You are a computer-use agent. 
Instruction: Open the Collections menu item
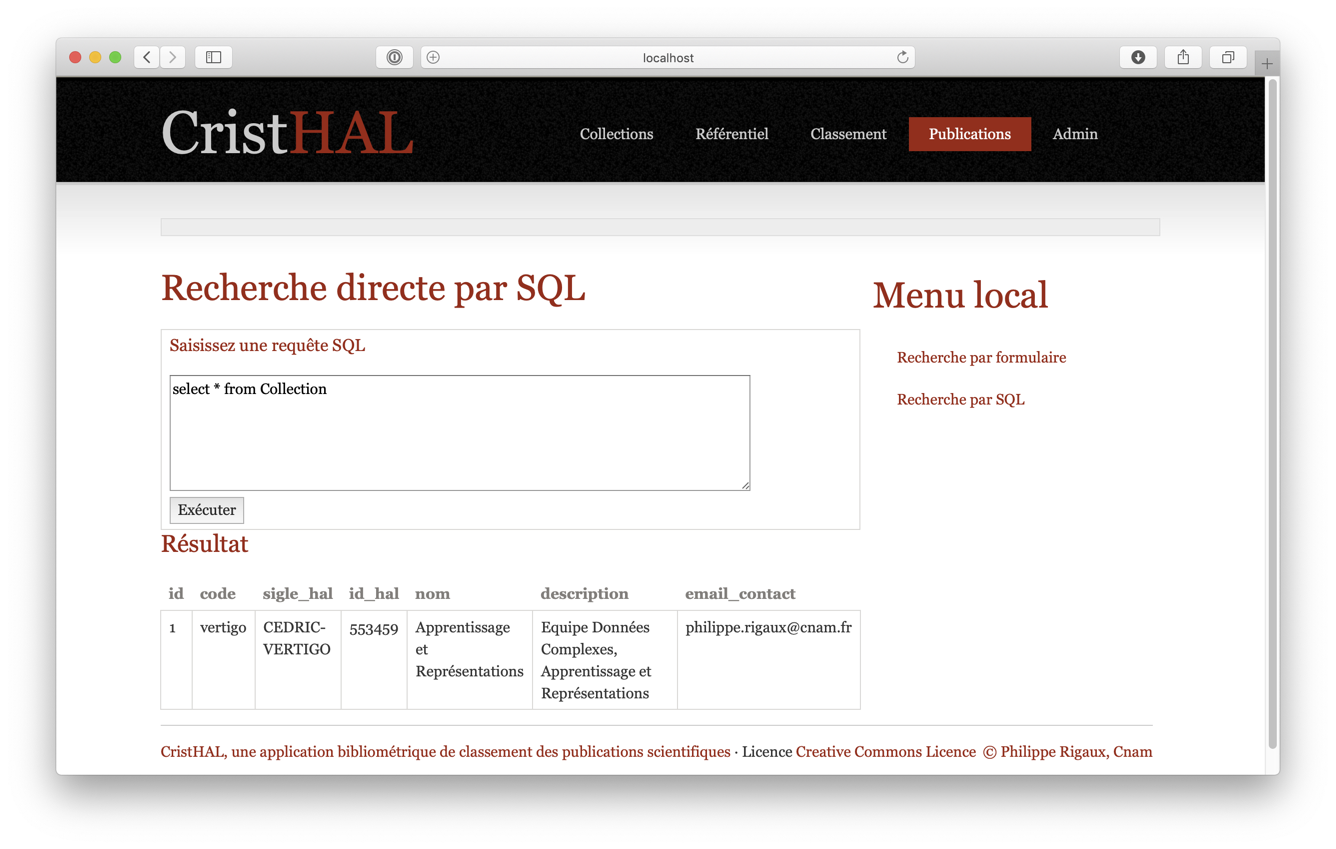(x=616, y=134)
